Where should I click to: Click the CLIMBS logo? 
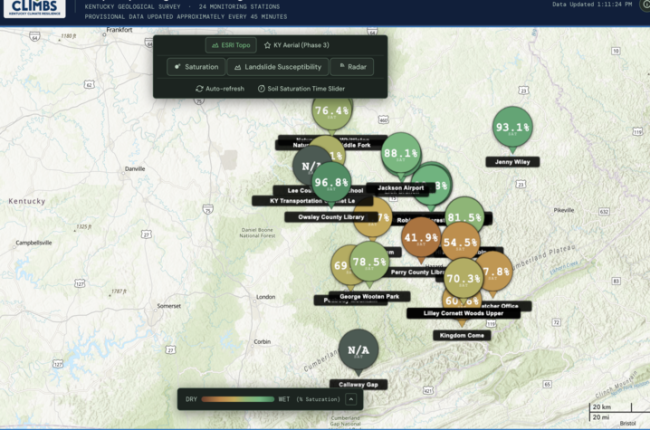click(x=34, y=8)
